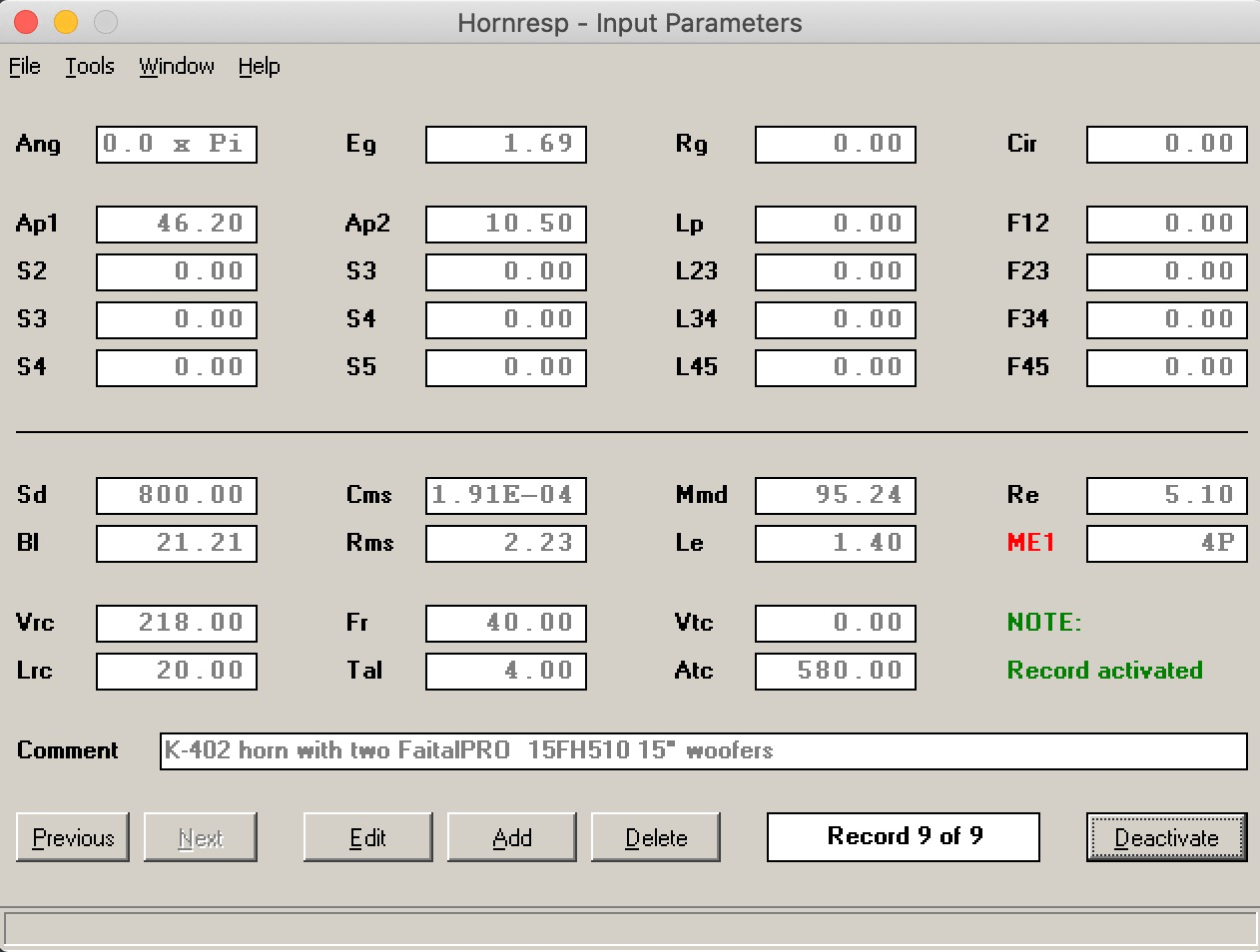1260x952 pixels.
Task: Click the Record 9 of 9 indicator
Action: pos(904,836)
